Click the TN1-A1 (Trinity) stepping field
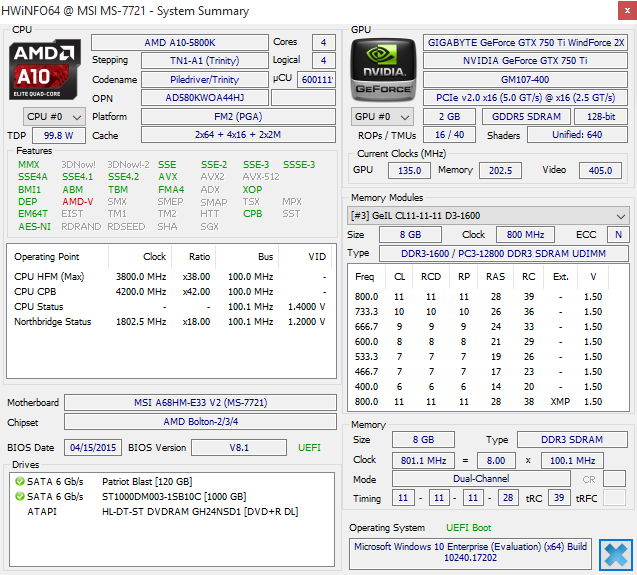This screenshot has height=575, width=637. (x=204, y=61)
